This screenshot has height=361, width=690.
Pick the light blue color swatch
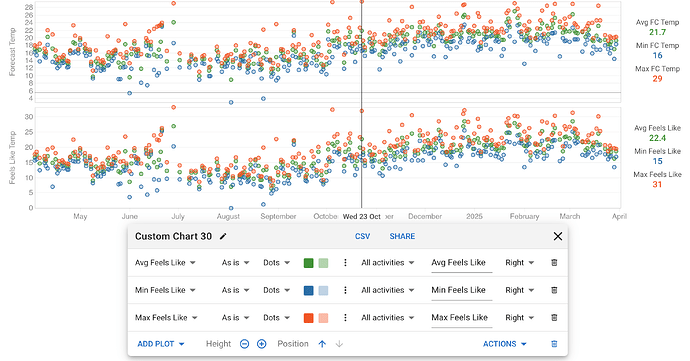click(x=323, y=290)
